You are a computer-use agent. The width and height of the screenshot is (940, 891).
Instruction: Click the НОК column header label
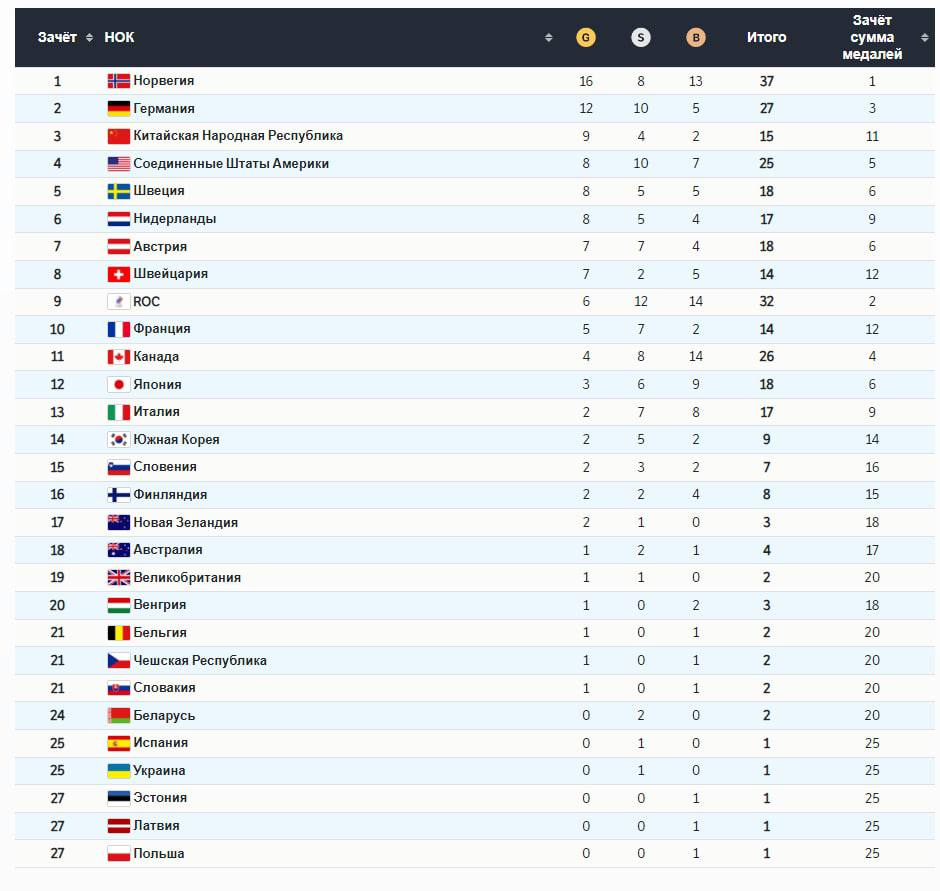119,38
